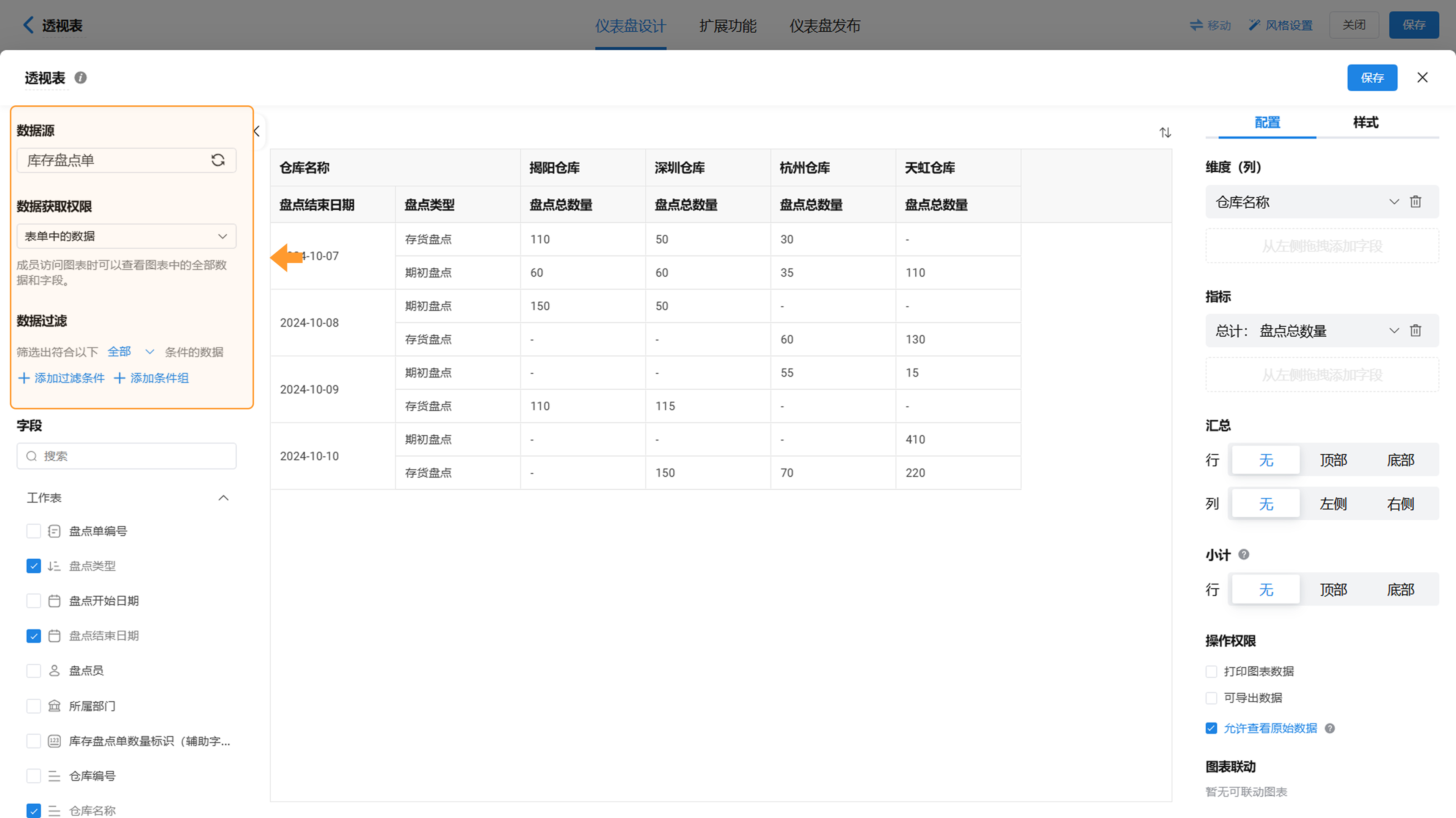Viewport: 1456px width, 818px height.
Task: Check the 盘点单编号 field checkbox
Action: [x=34, y=531]
